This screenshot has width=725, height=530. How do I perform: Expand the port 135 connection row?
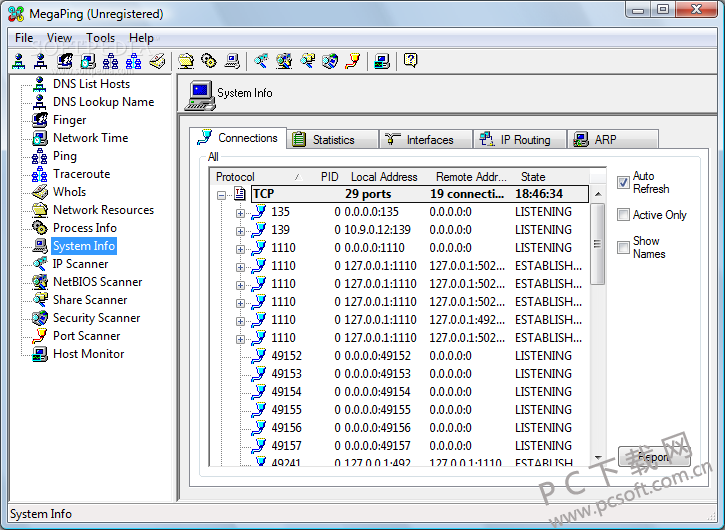240,213
